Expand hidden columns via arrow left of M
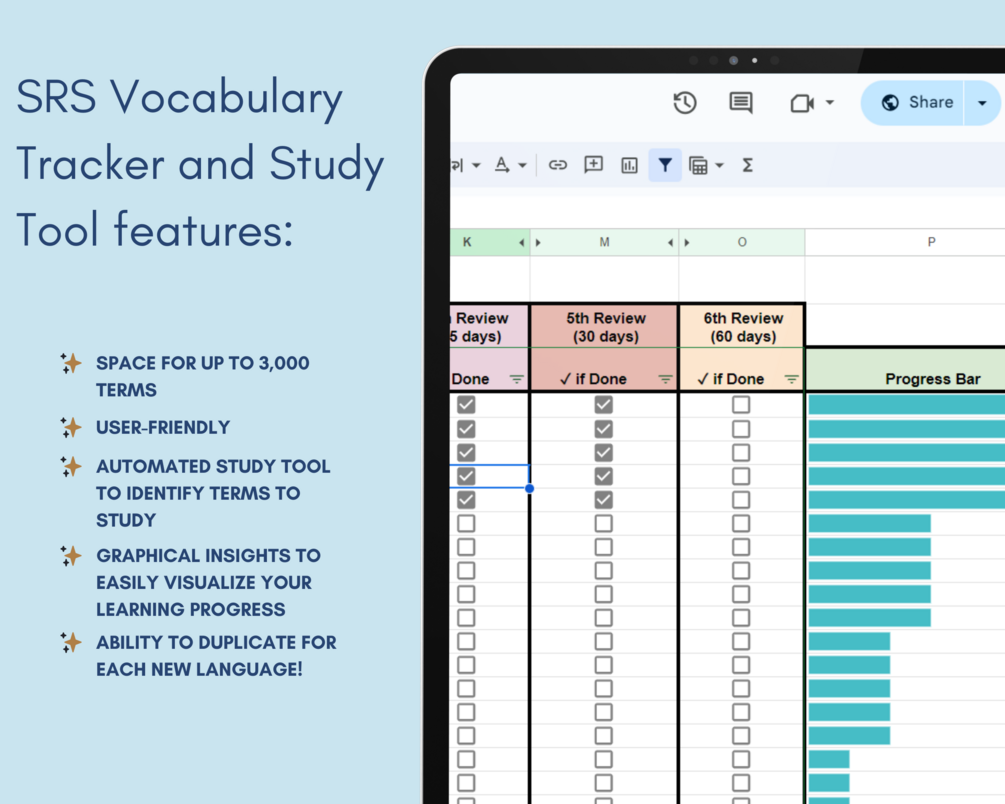The height and width of the screenshot is (804, 1005). click(x=538, y=242)
